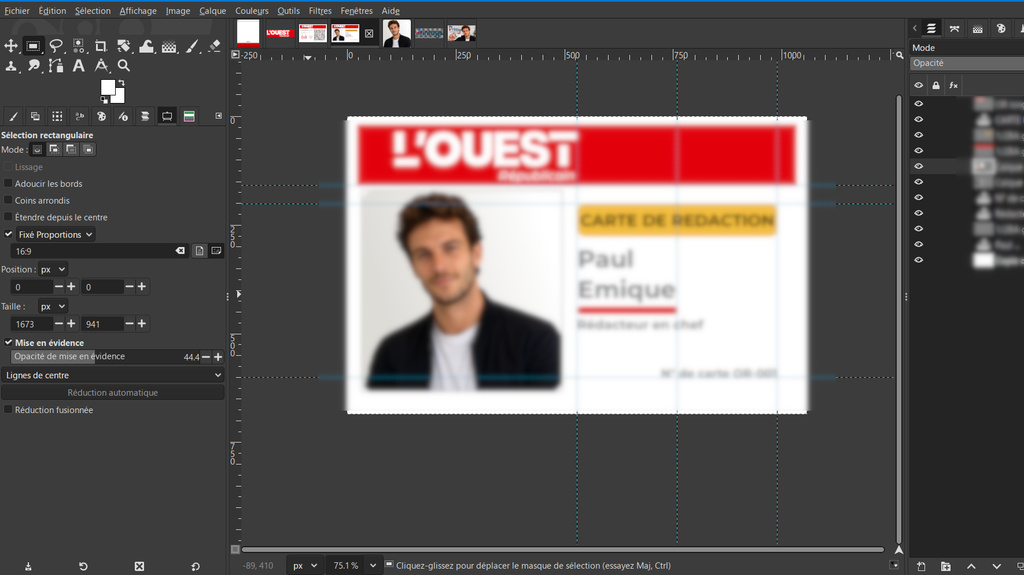Open the Fichier menu

[17, 10]
